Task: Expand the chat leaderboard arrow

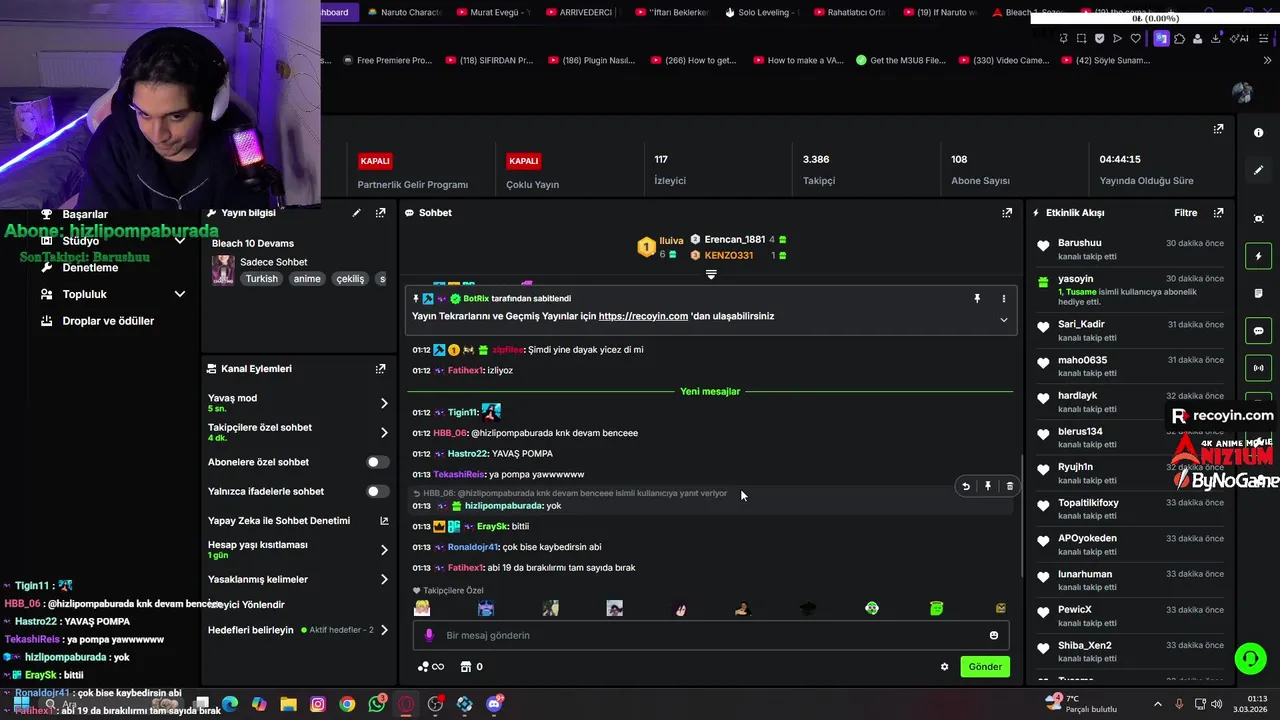Action: coord(711,274)
